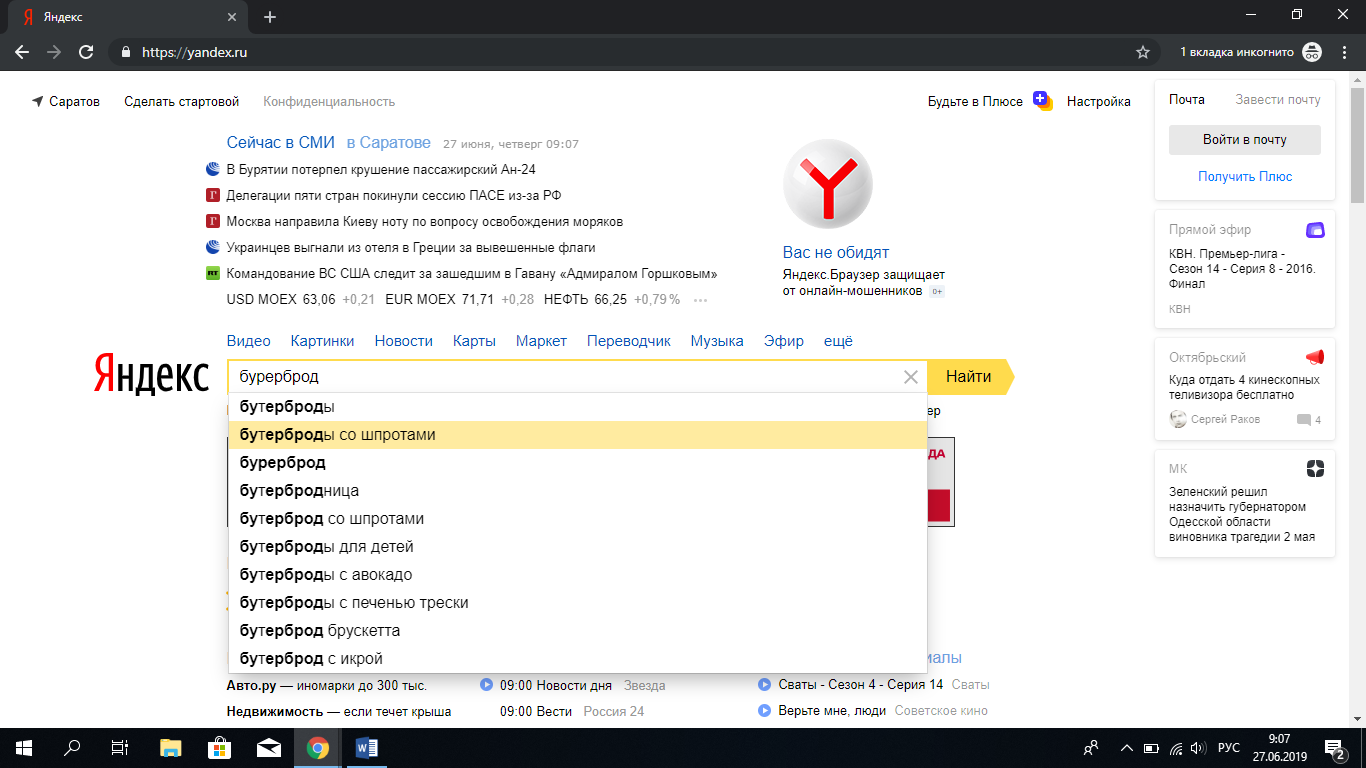Open Word from the taskbar
Image resolution: width=1366 pixels, height=768 pixels.
click(365, 747)
